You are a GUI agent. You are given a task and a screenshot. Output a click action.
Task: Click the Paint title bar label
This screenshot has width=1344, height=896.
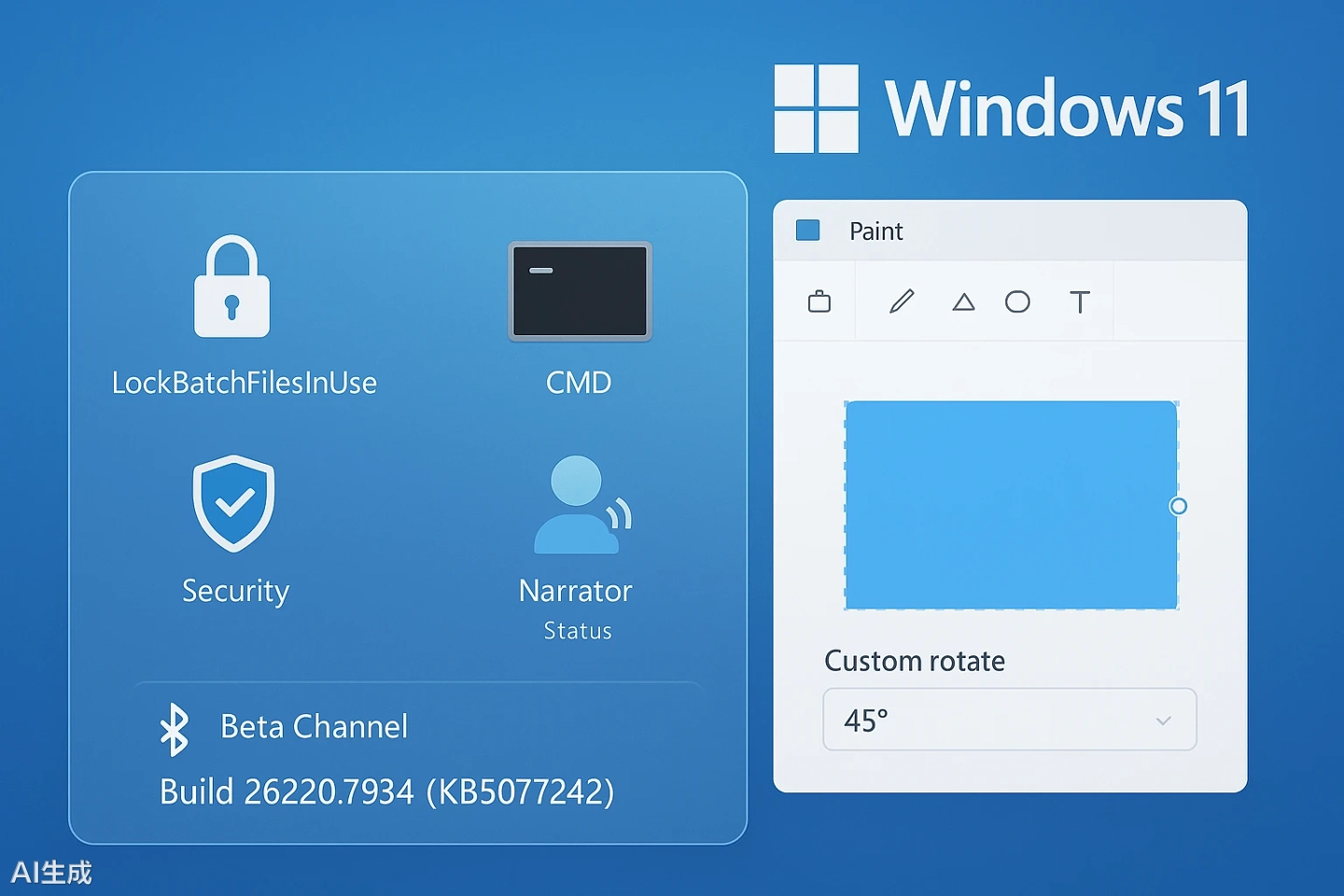click(875, 231)
